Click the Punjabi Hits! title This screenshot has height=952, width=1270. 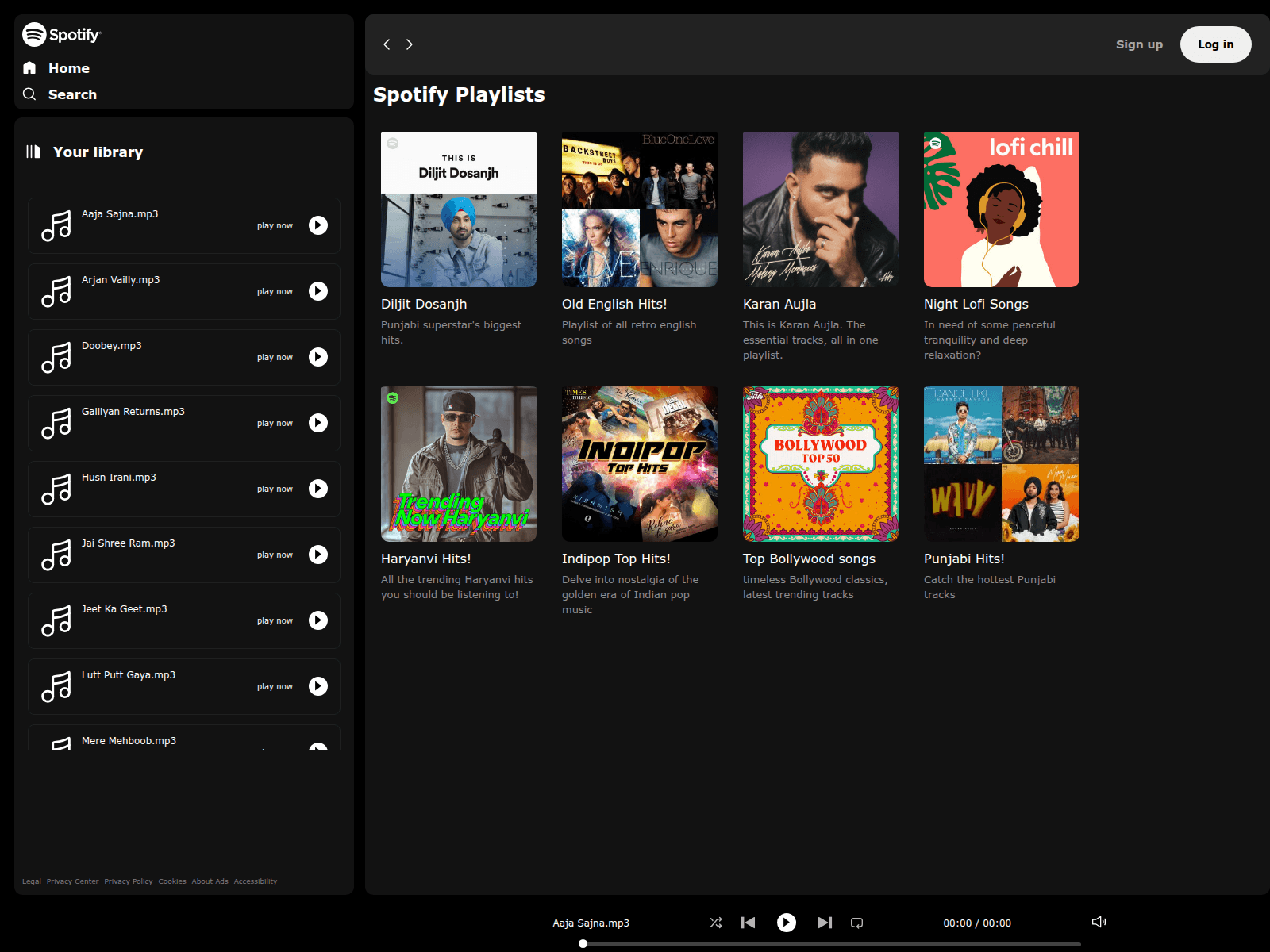point(964,559)
